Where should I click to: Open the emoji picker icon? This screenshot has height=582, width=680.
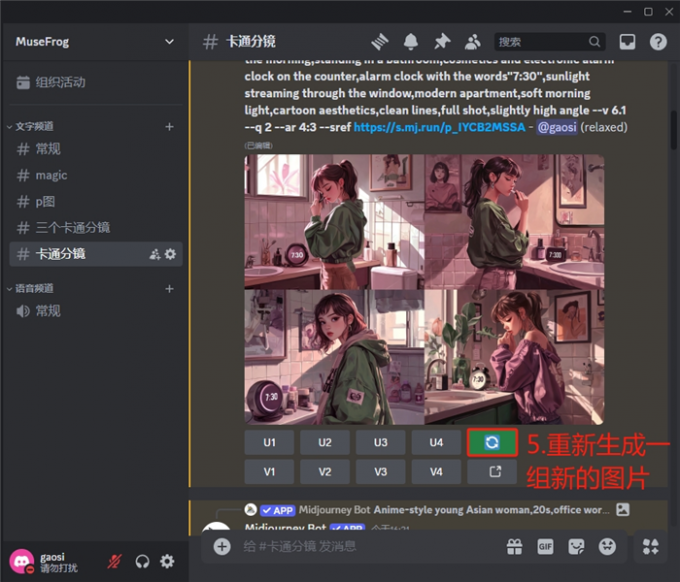click(607, 547)
